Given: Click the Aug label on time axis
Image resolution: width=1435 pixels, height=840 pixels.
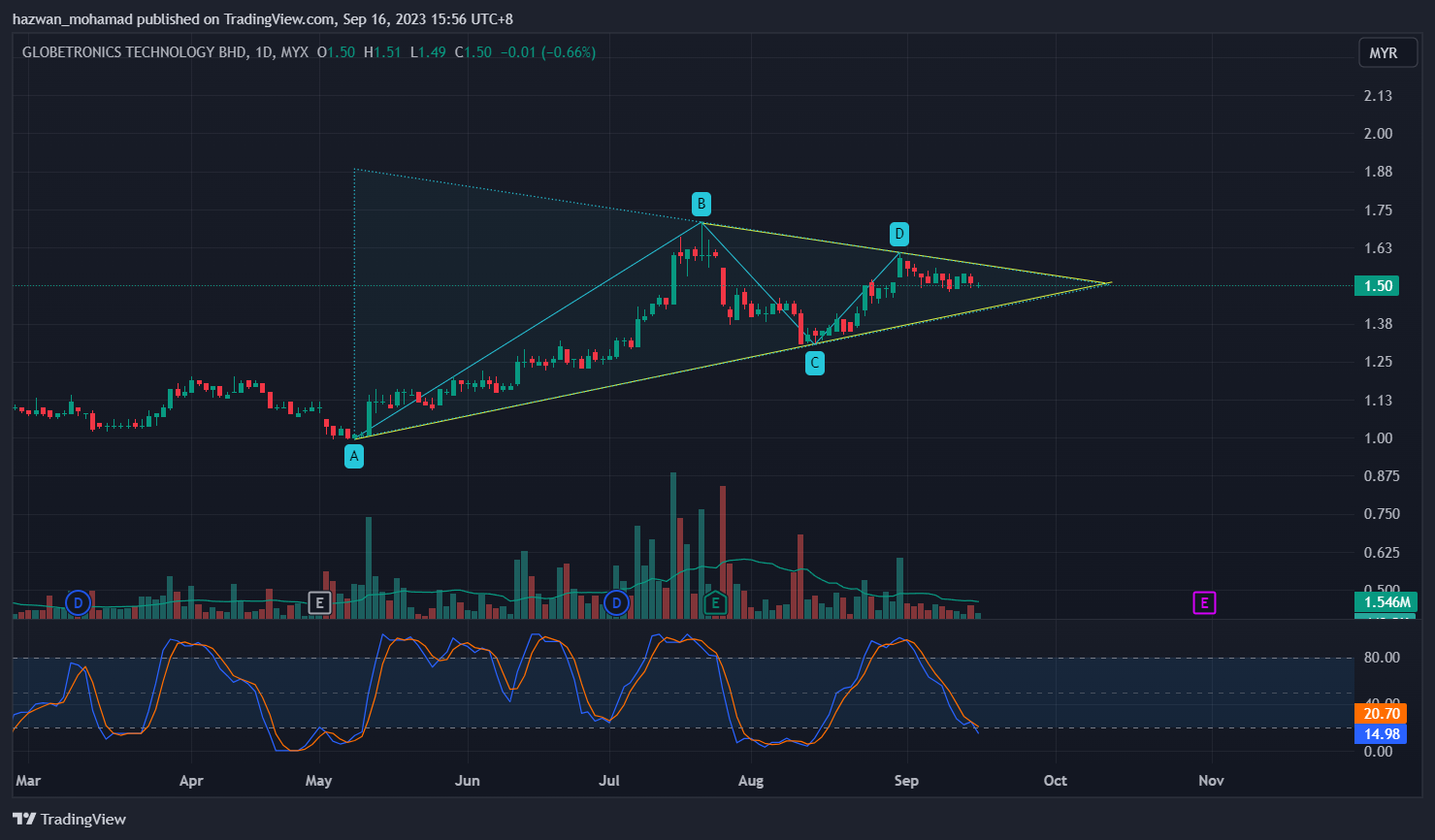Looking at the screenshot, I should click(750, 781).
